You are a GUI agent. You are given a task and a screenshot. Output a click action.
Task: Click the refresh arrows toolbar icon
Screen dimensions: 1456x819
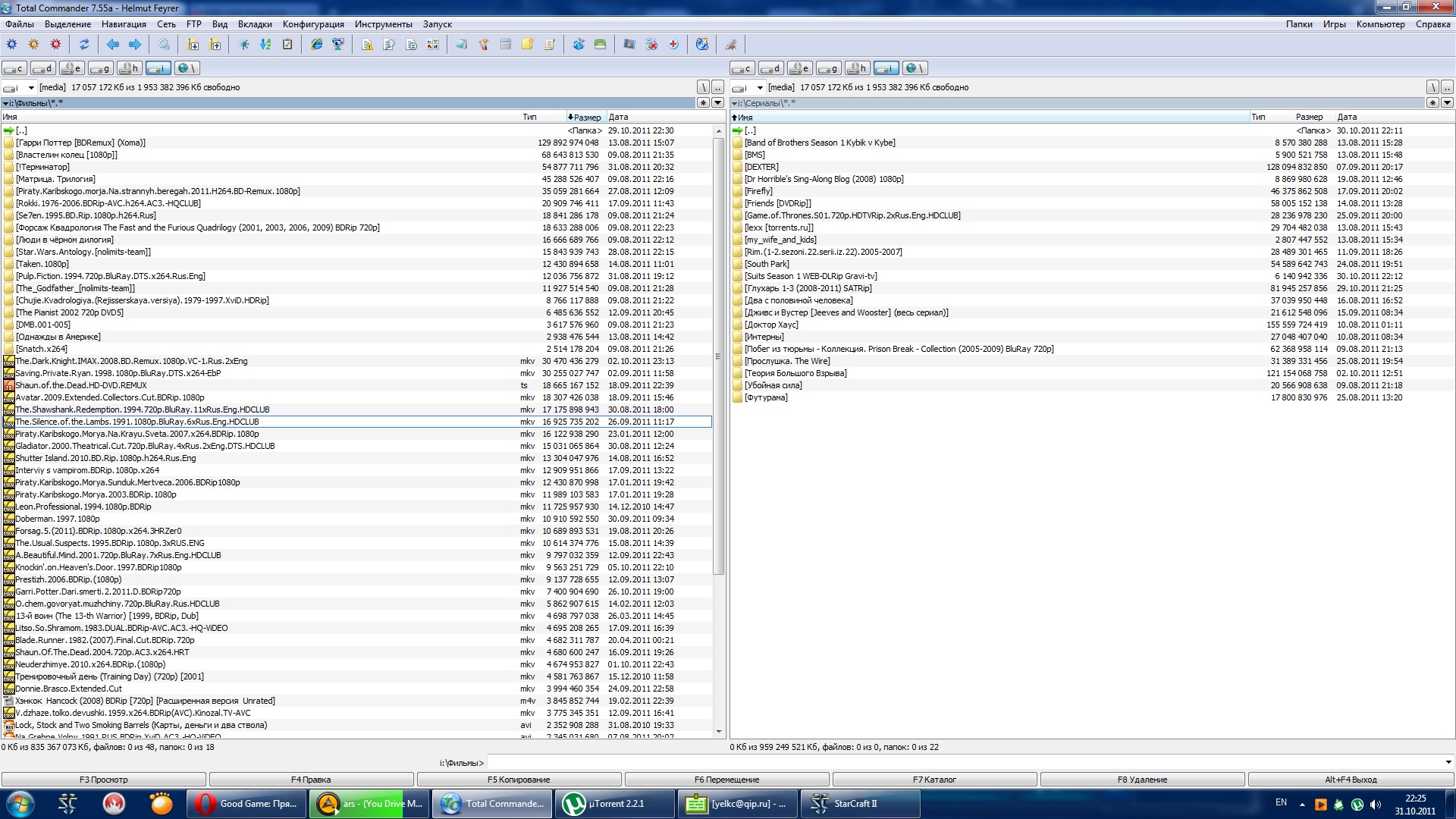[x=84, y=45]
